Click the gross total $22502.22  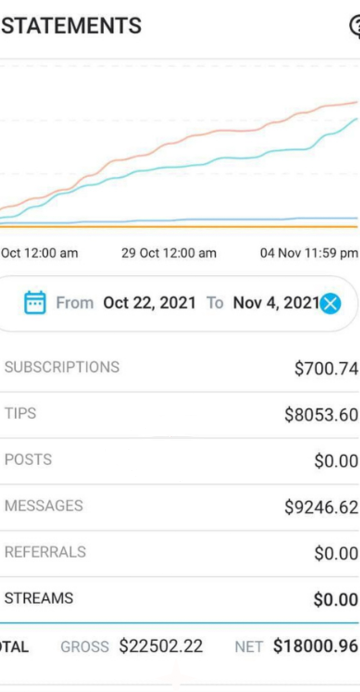pos(161,647)
